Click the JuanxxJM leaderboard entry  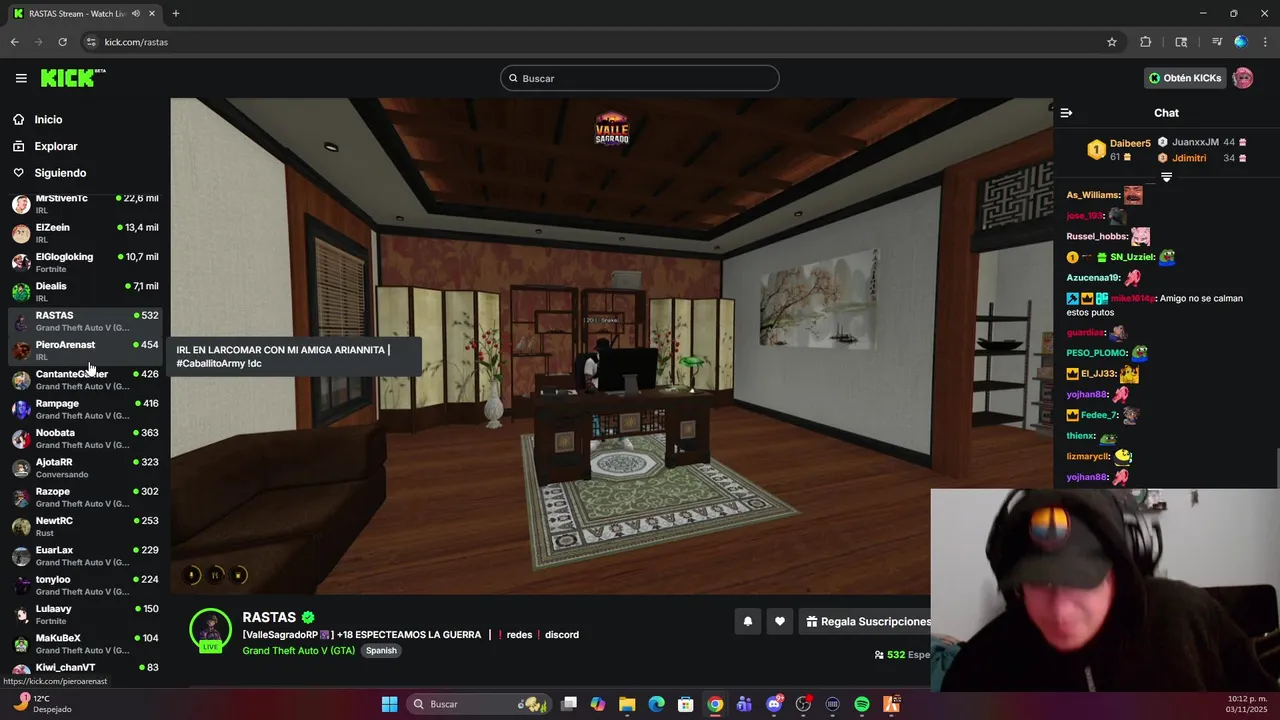(x=1202, y=143)
